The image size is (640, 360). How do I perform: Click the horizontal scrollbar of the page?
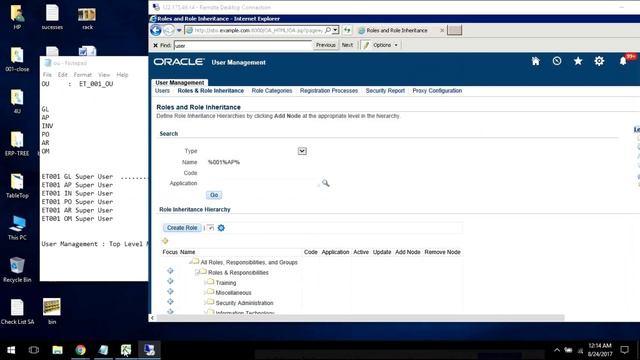[360, 318]
